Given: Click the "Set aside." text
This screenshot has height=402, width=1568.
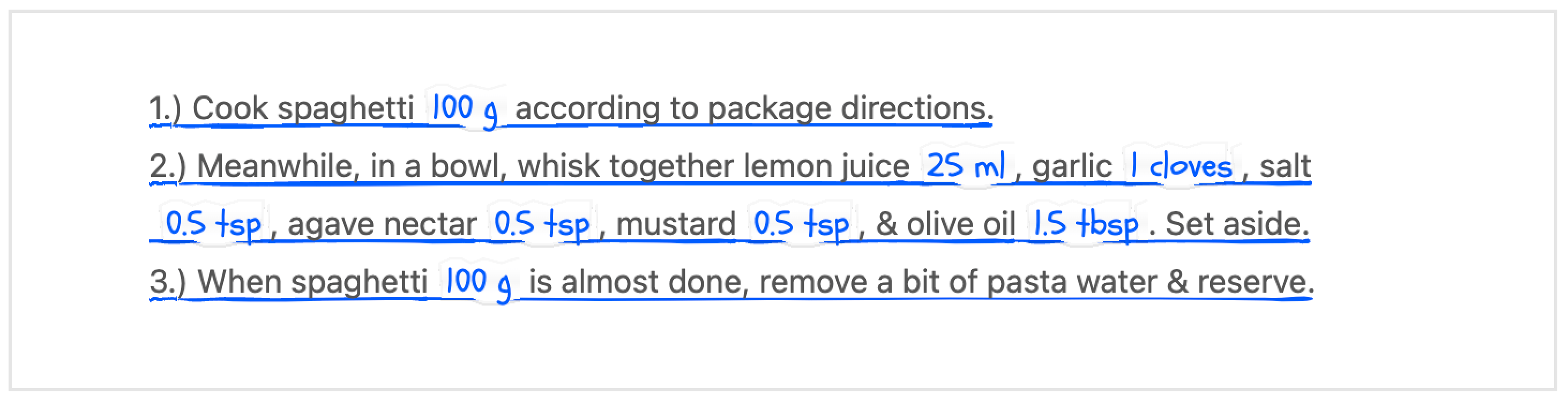Looking at the screenshot, I should click(x=1237, y=224).
